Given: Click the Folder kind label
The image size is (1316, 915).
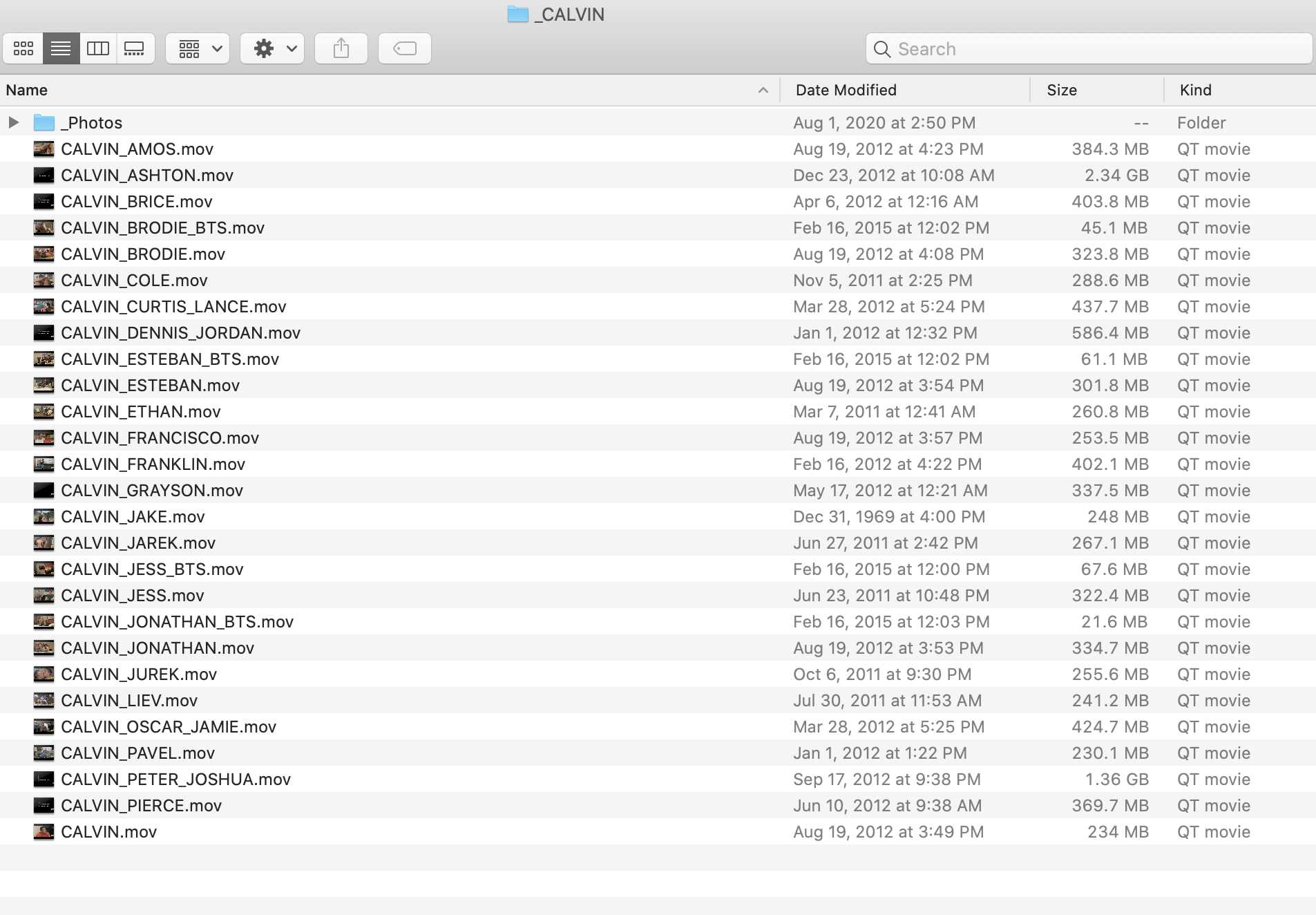Looking at the screenshot, I should tap(1201, 122).
